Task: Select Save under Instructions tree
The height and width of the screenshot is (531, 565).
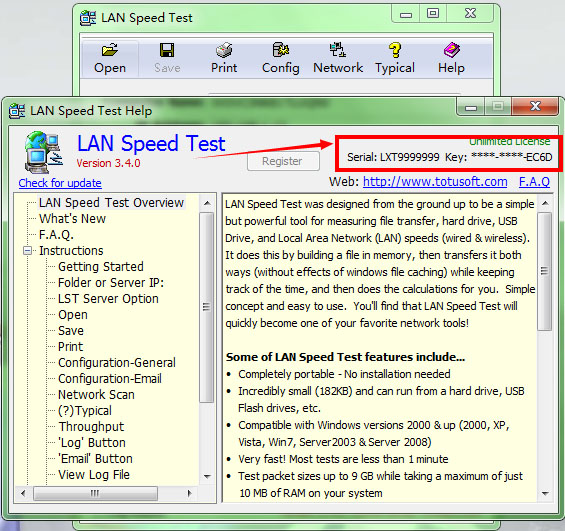Action: click(71, 330)
